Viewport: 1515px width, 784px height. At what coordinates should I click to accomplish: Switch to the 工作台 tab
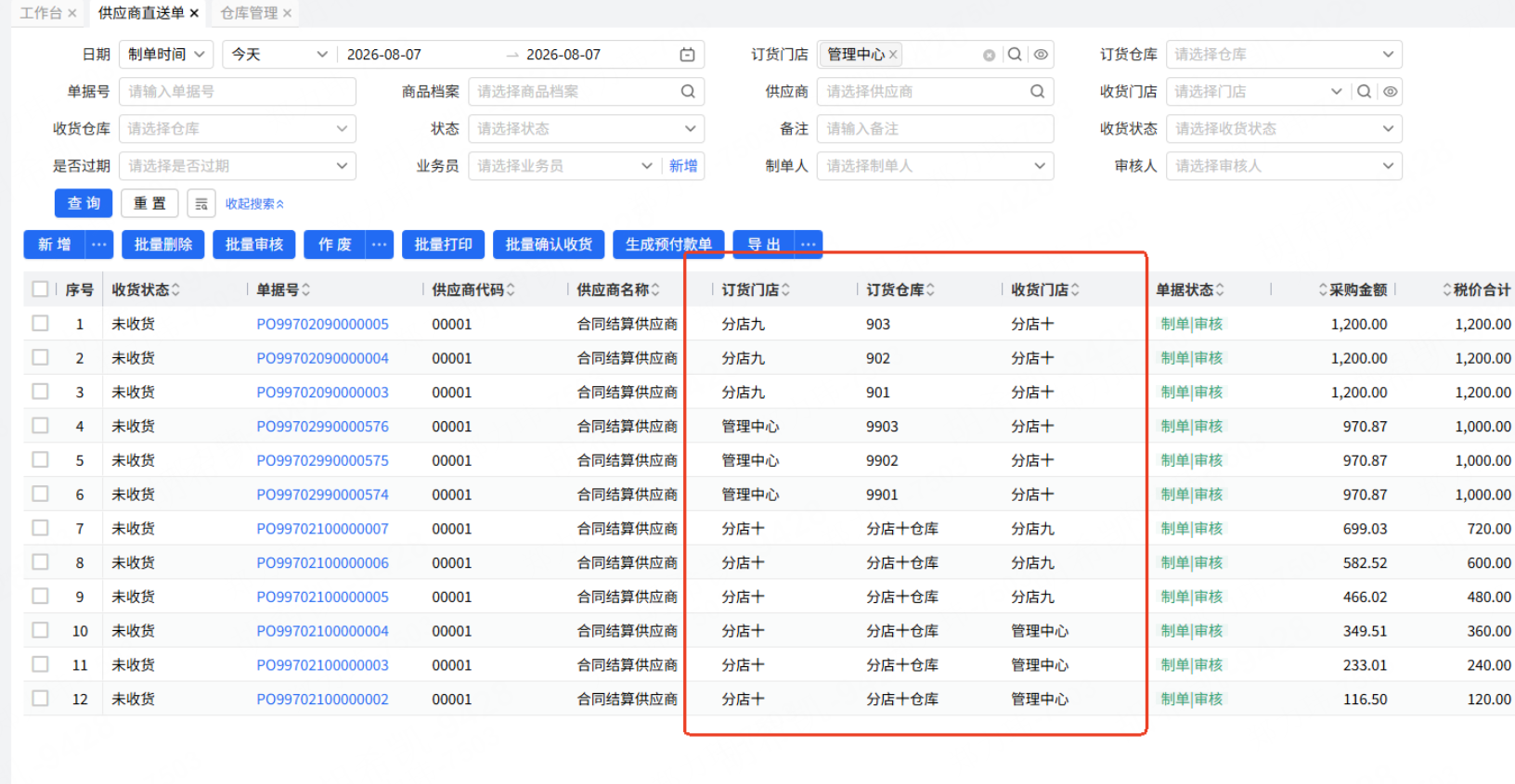pos(41,13)
